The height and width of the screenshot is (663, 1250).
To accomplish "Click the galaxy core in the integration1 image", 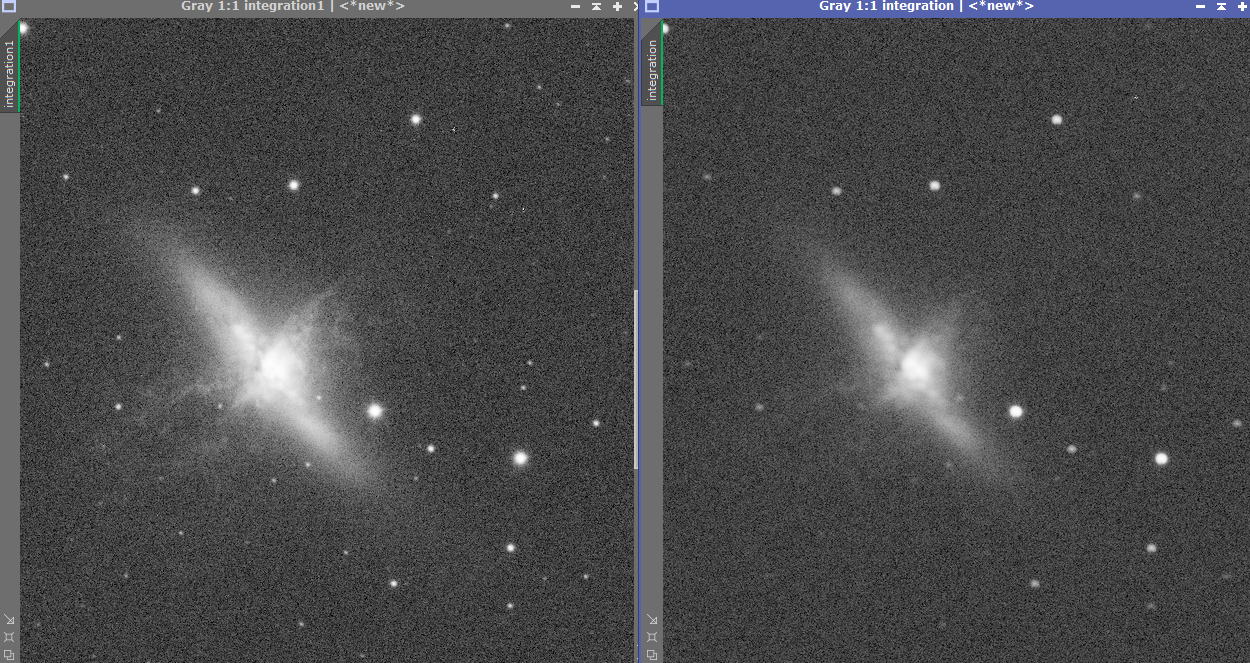I will coord(274,367).
